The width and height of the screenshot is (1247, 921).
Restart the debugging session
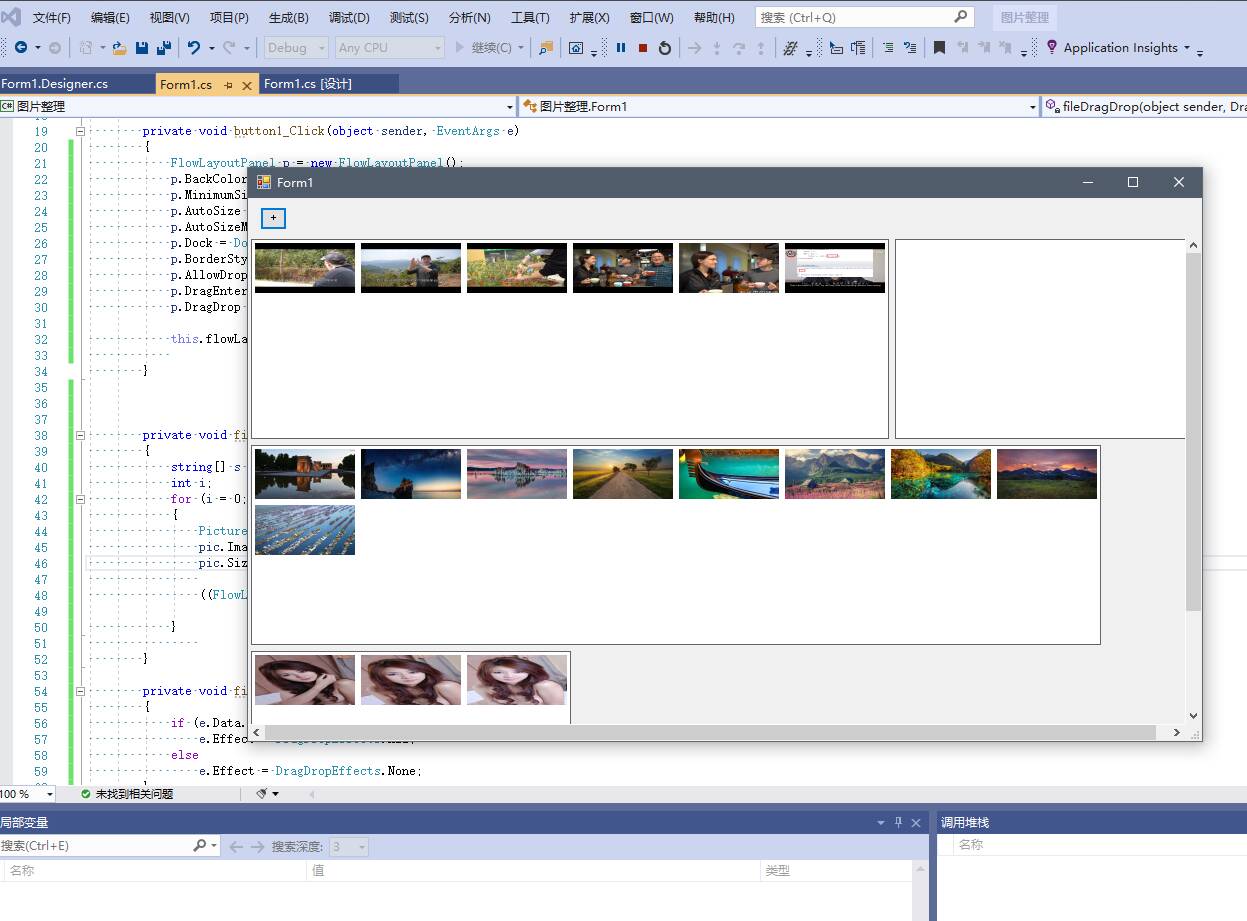pos(665,47)
